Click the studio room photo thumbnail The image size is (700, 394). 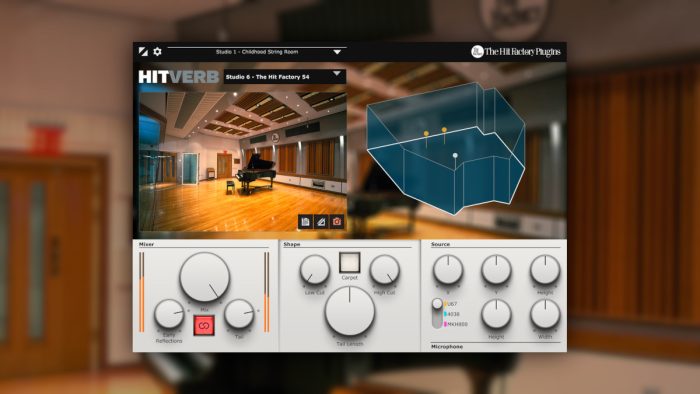242,162
